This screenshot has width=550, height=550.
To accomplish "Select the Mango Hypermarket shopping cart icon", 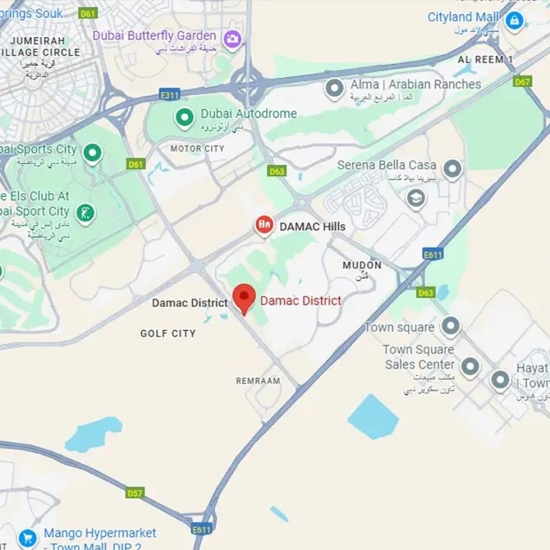I will (28, 538).
